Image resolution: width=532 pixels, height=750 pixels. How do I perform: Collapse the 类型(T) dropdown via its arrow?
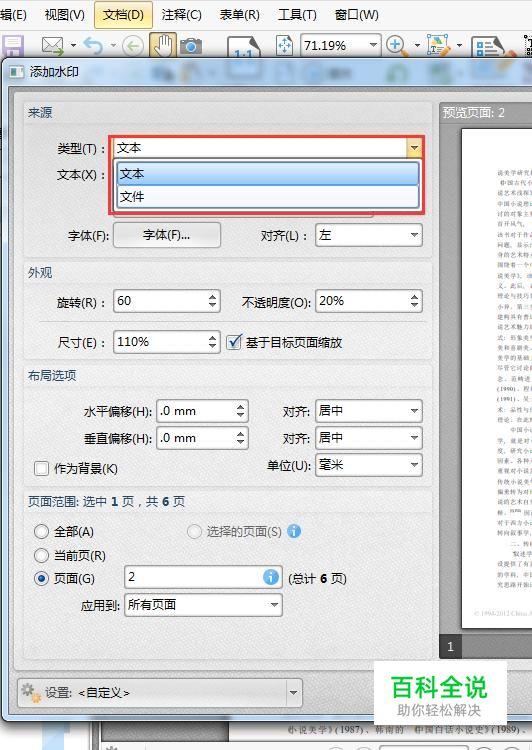(414, 148)
